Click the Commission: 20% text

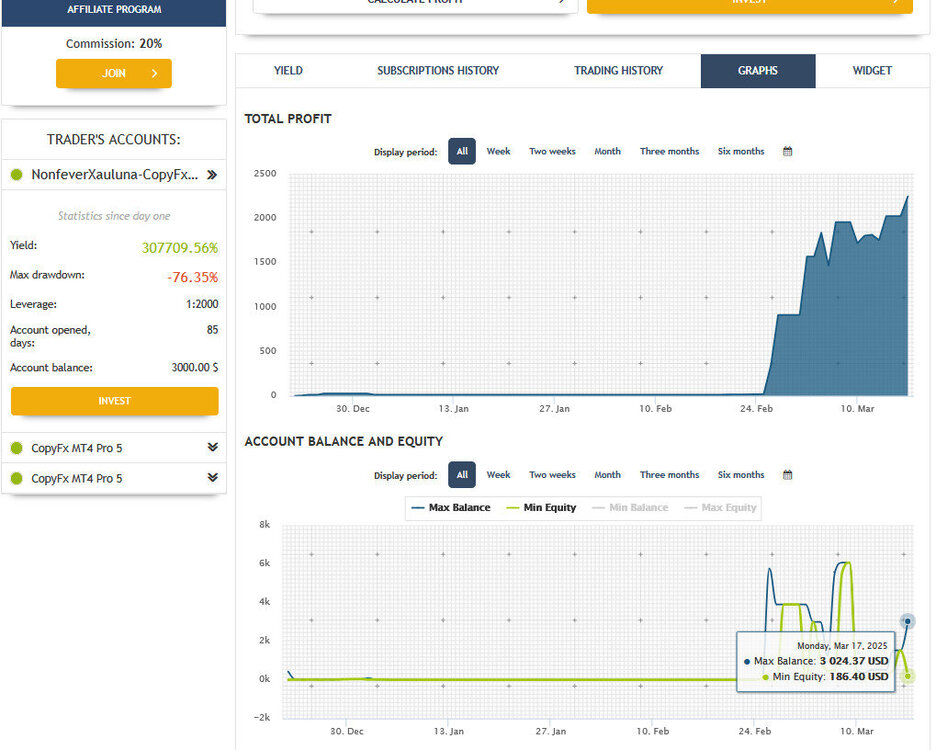tap(114, 44)
